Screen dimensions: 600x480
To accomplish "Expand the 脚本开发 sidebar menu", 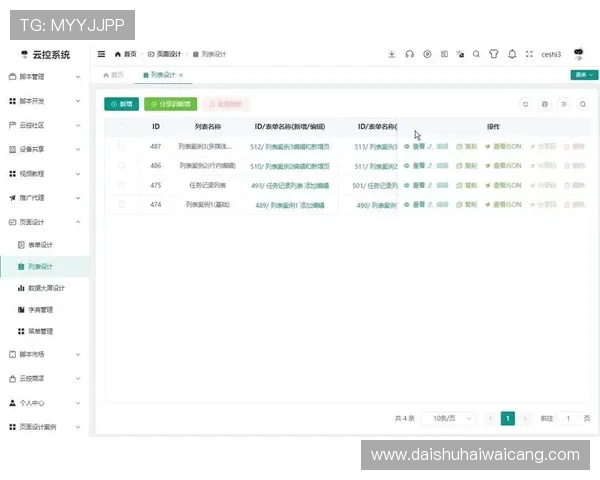I will point(45,101).
